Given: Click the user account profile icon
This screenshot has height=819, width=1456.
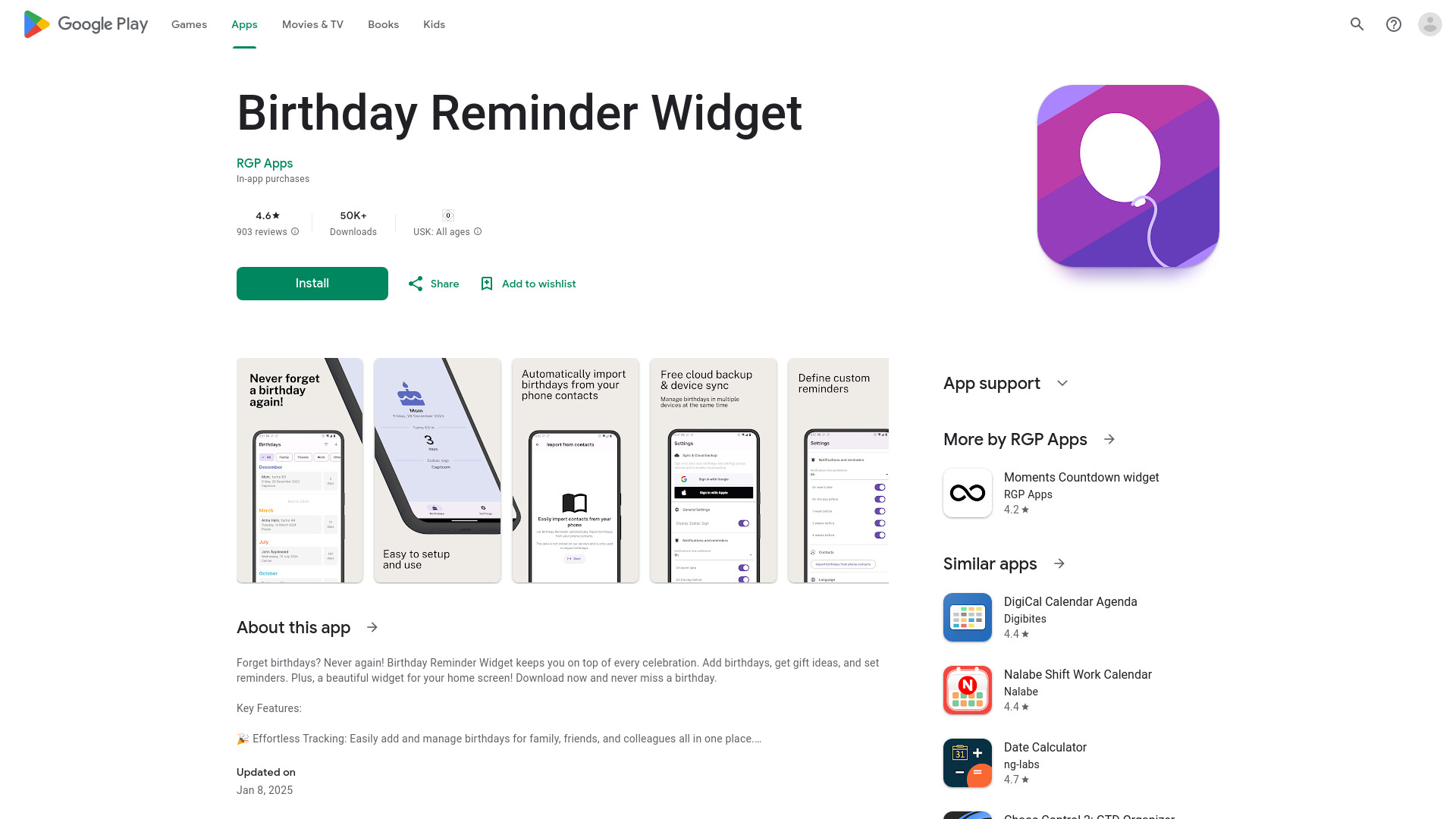Looking at the screenshot, I should point(1430,24).
